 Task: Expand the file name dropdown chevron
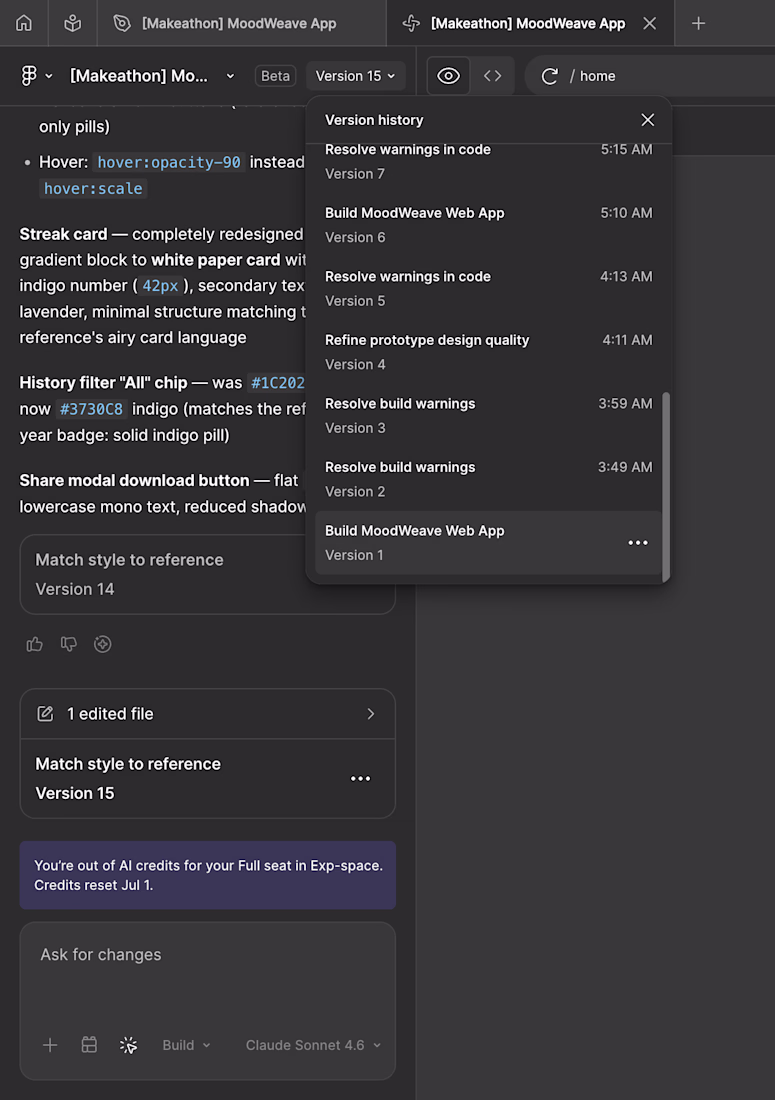[230, 76]
